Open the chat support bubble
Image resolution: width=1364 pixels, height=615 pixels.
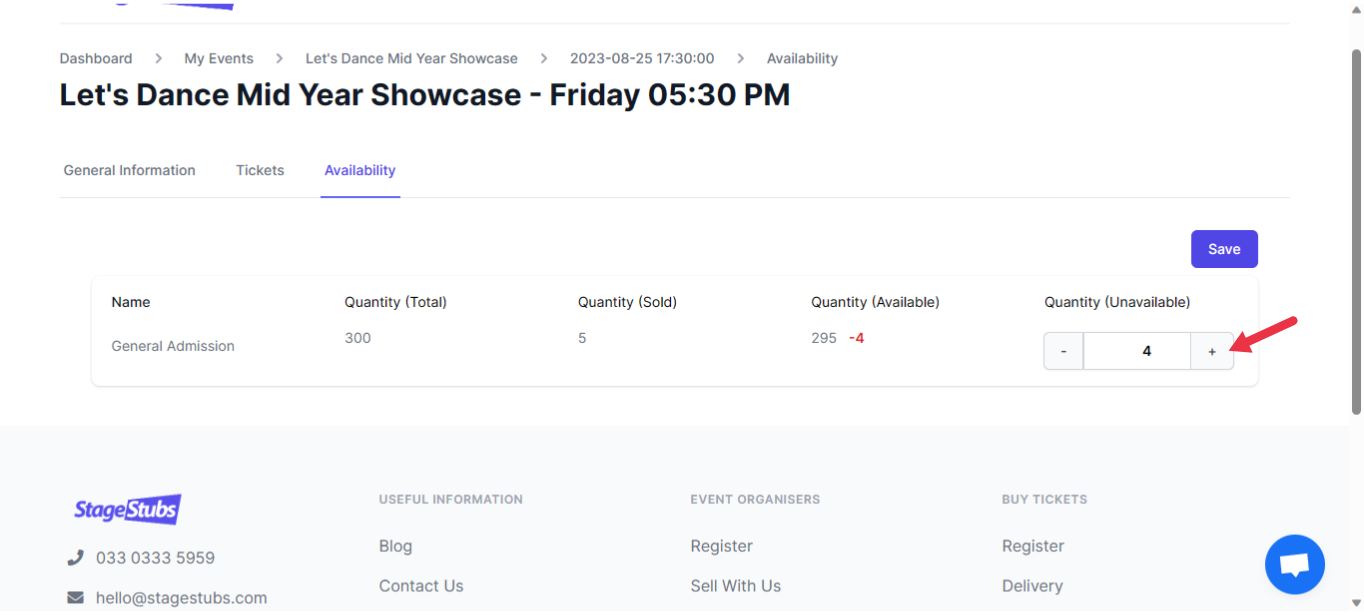click(x=1294, y=565)
